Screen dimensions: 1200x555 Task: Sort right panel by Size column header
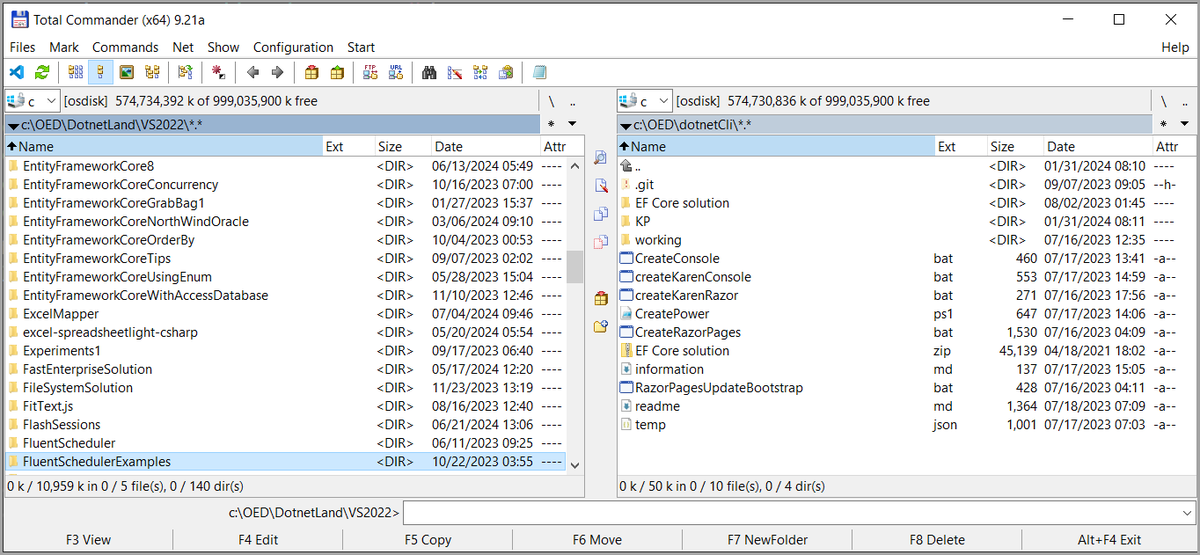pos(1015,146)
